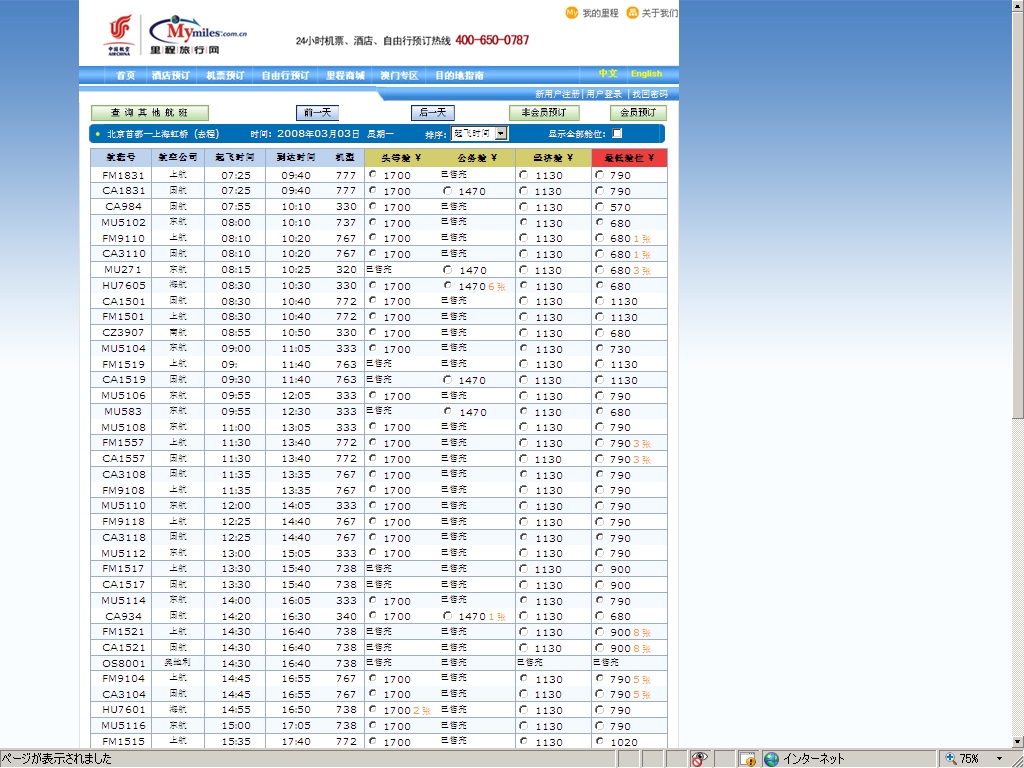Open 我的里程 via its orange My icon

tap(572, 13)
